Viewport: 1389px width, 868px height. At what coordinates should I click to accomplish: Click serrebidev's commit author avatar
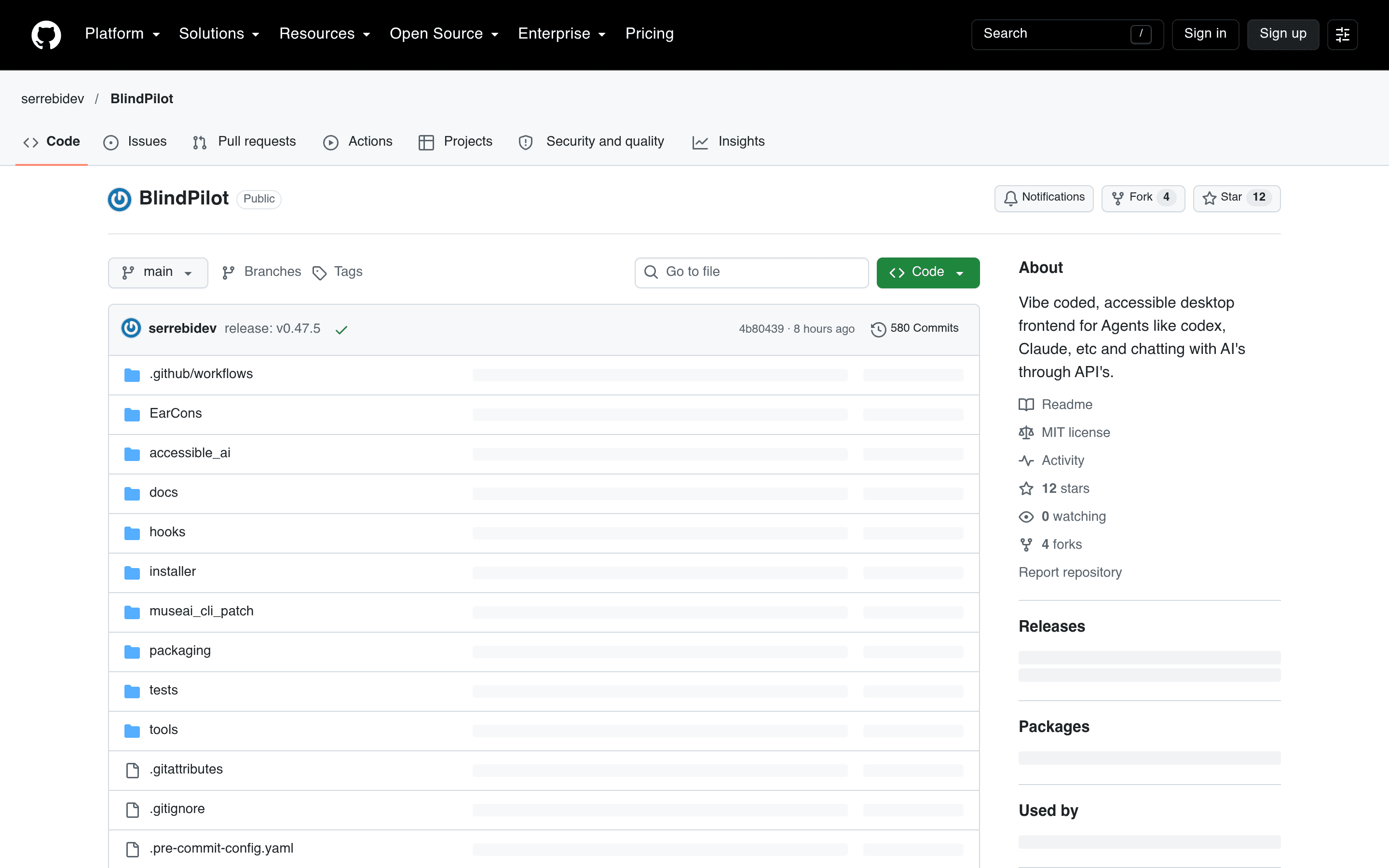[131, 328]
